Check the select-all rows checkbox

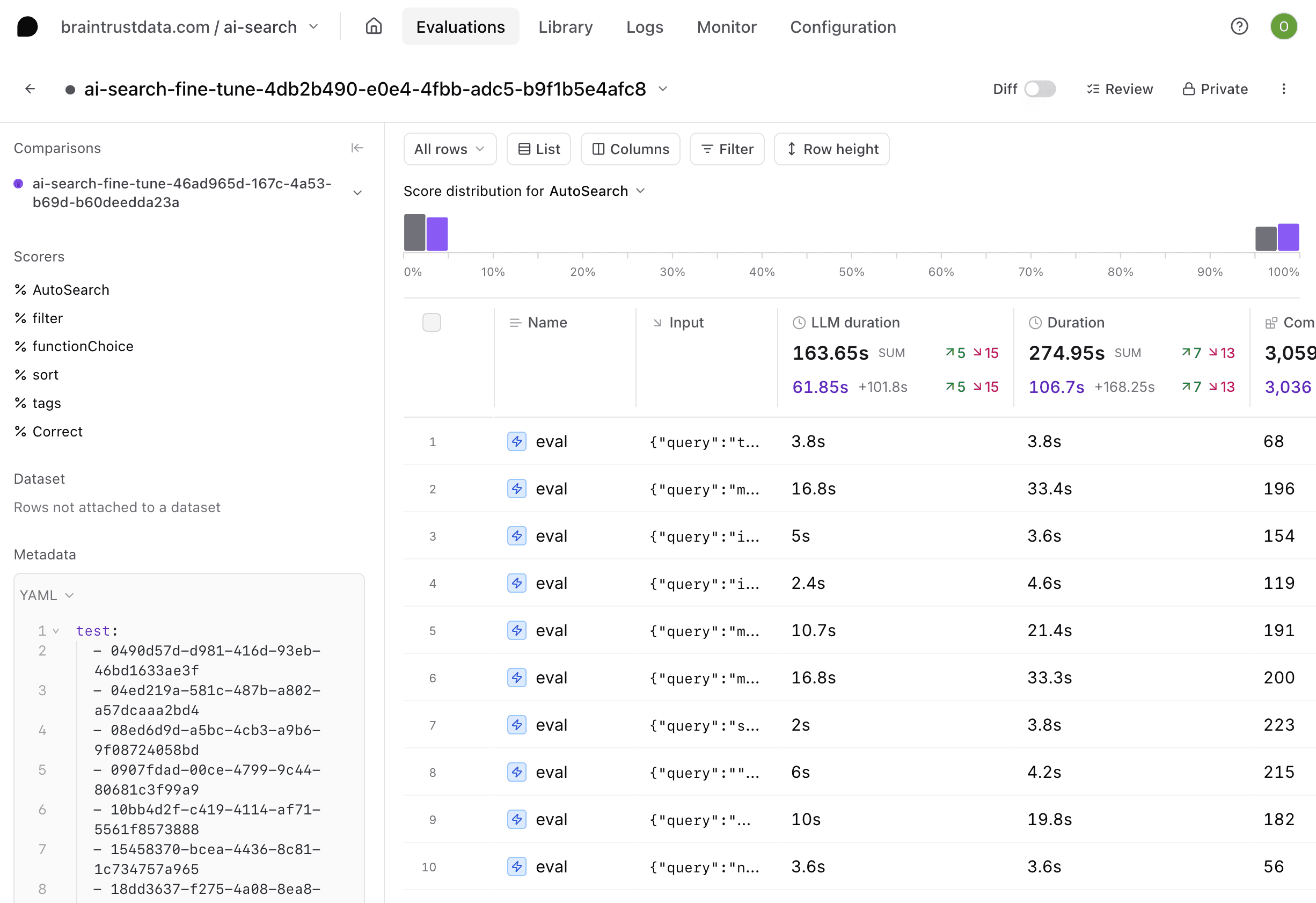coord(432,322)
